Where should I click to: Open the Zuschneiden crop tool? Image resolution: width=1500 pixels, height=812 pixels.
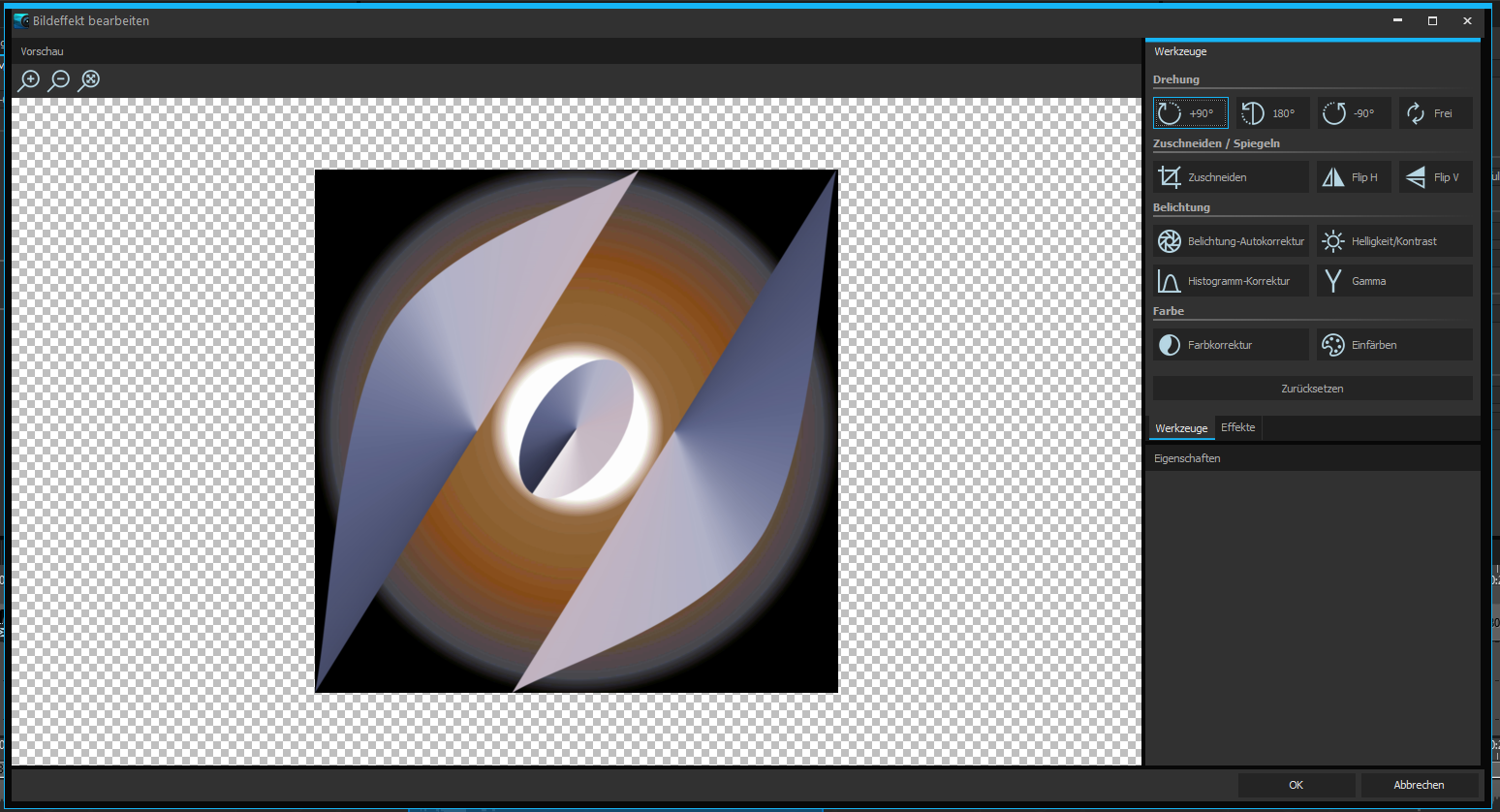point(1231,177)
